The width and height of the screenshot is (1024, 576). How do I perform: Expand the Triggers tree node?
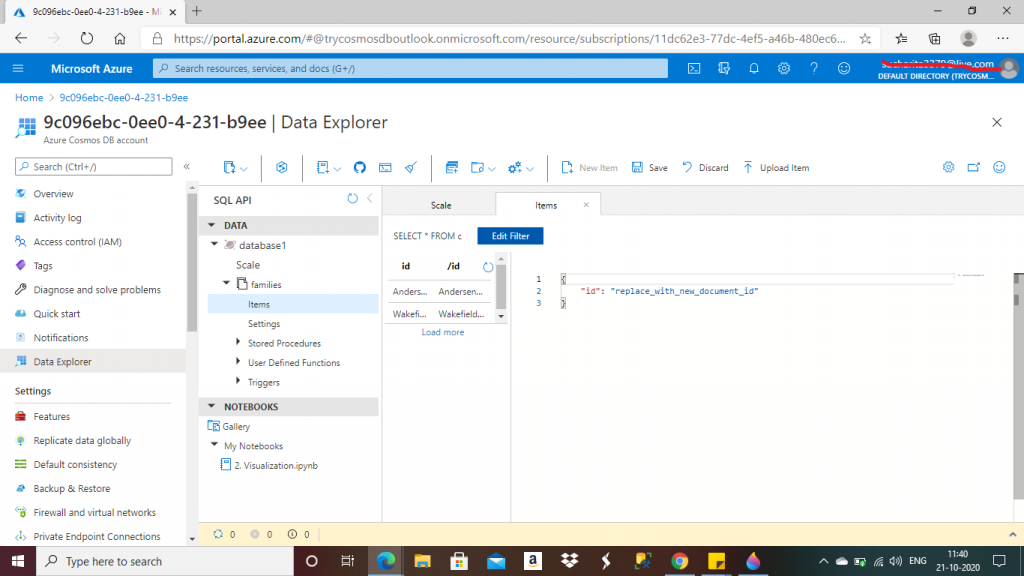[237, 382]
